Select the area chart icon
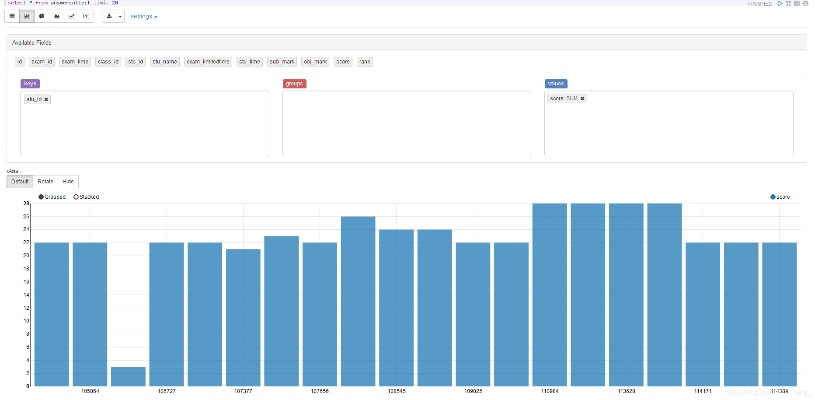Viewport: 815px width, 400px height. (56, 17)
